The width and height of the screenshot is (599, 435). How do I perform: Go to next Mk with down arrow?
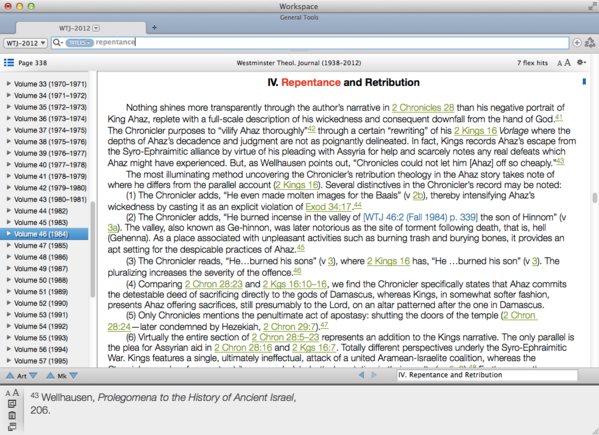coord(73,376)
